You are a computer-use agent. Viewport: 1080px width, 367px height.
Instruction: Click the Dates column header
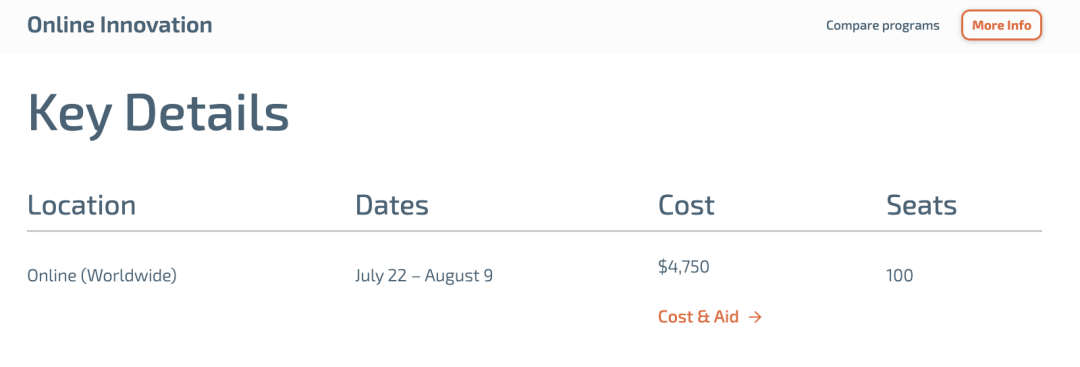(392, 205)
